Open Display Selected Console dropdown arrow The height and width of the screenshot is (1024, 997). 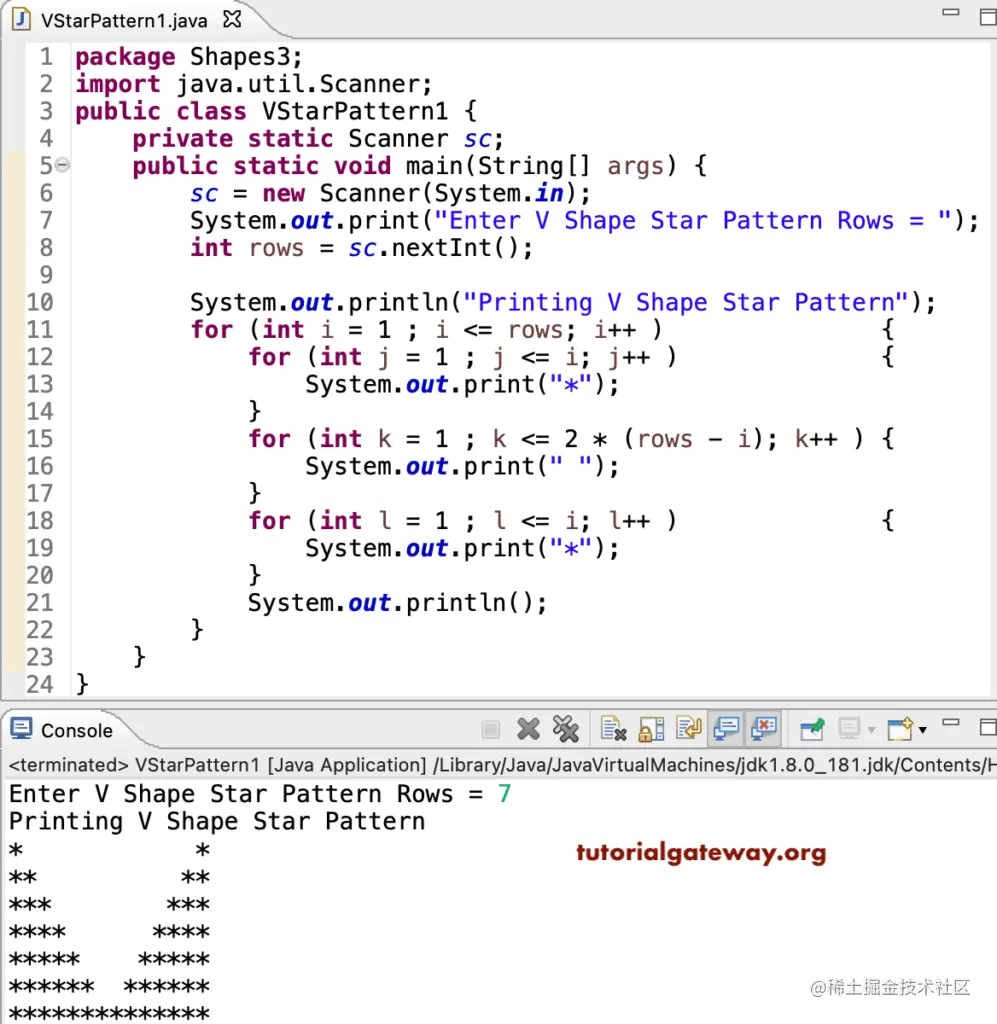871,729
